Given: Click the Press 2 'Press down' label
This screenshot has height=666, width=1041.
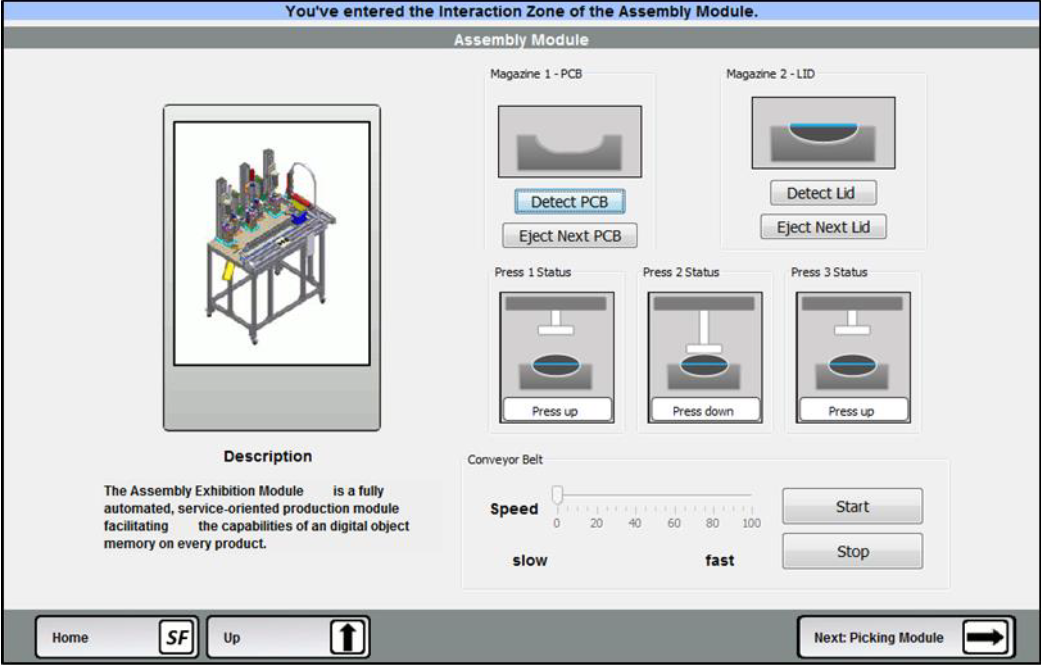Looking at the screenshot, I should [x=703, y=411].
